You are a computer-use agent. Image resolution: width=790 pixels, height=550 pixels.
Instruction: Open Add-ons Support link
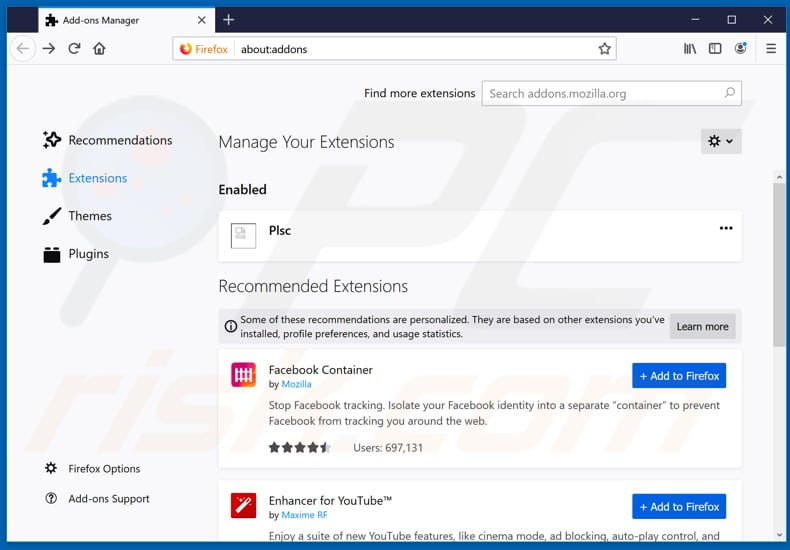click(x=97, y=499)
